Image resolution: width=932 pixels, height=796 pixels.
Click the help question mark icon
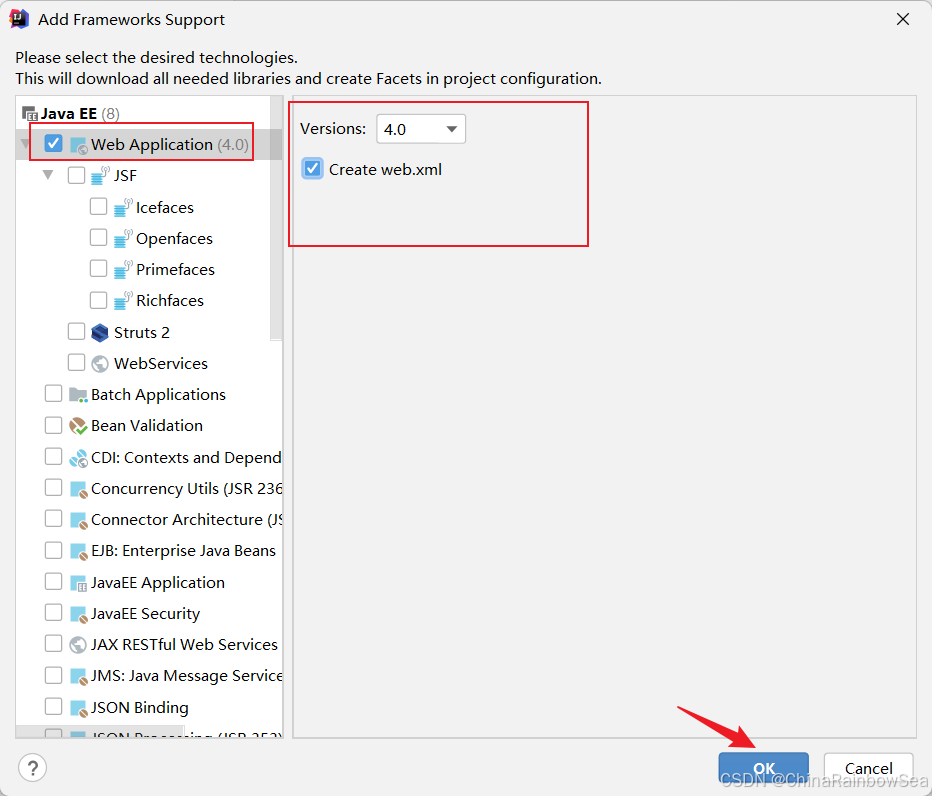tap(32, 768)
